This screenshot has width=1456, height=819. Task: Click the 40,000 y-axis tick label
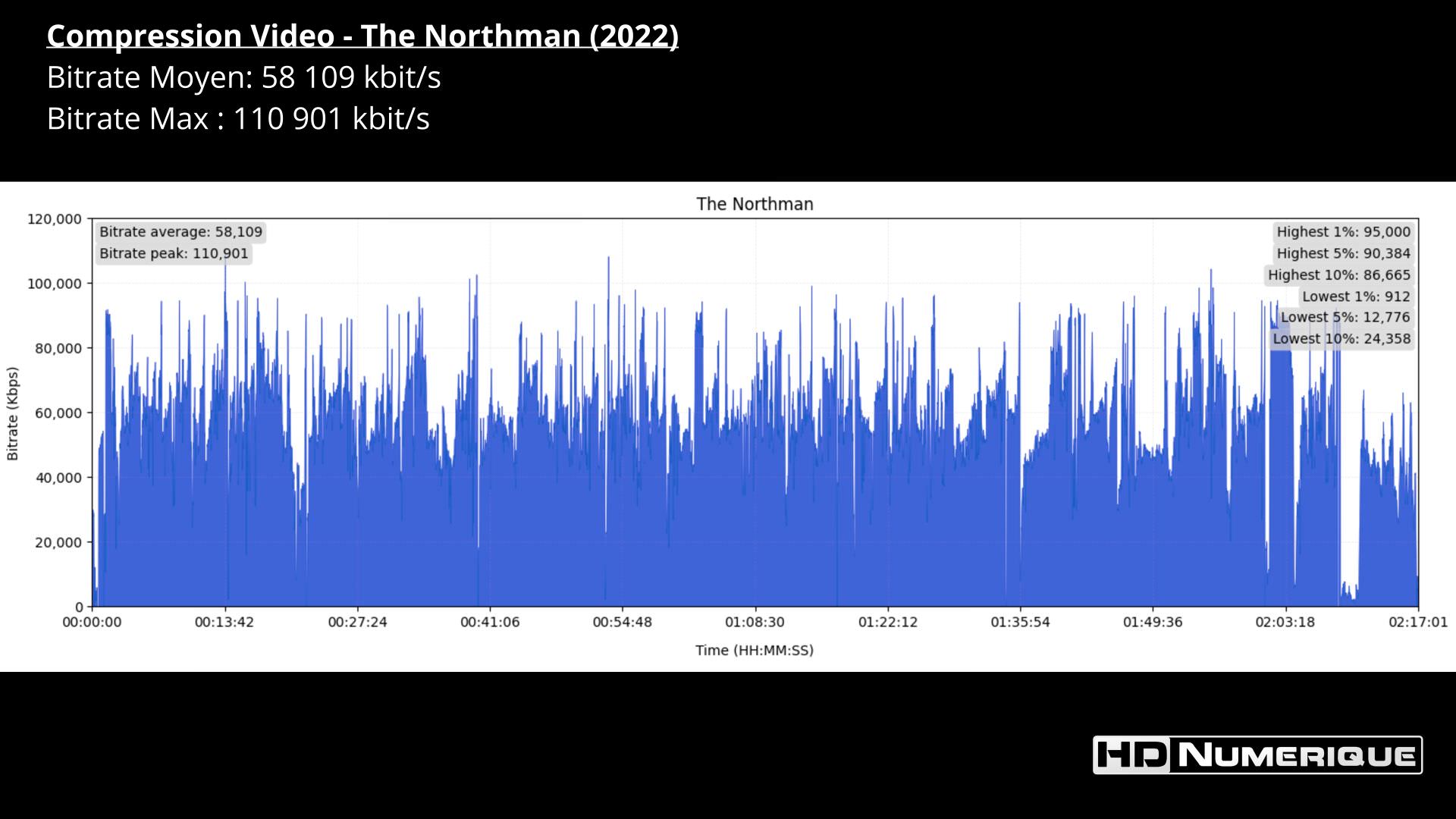pyautogui.click(x=58, y=478)
